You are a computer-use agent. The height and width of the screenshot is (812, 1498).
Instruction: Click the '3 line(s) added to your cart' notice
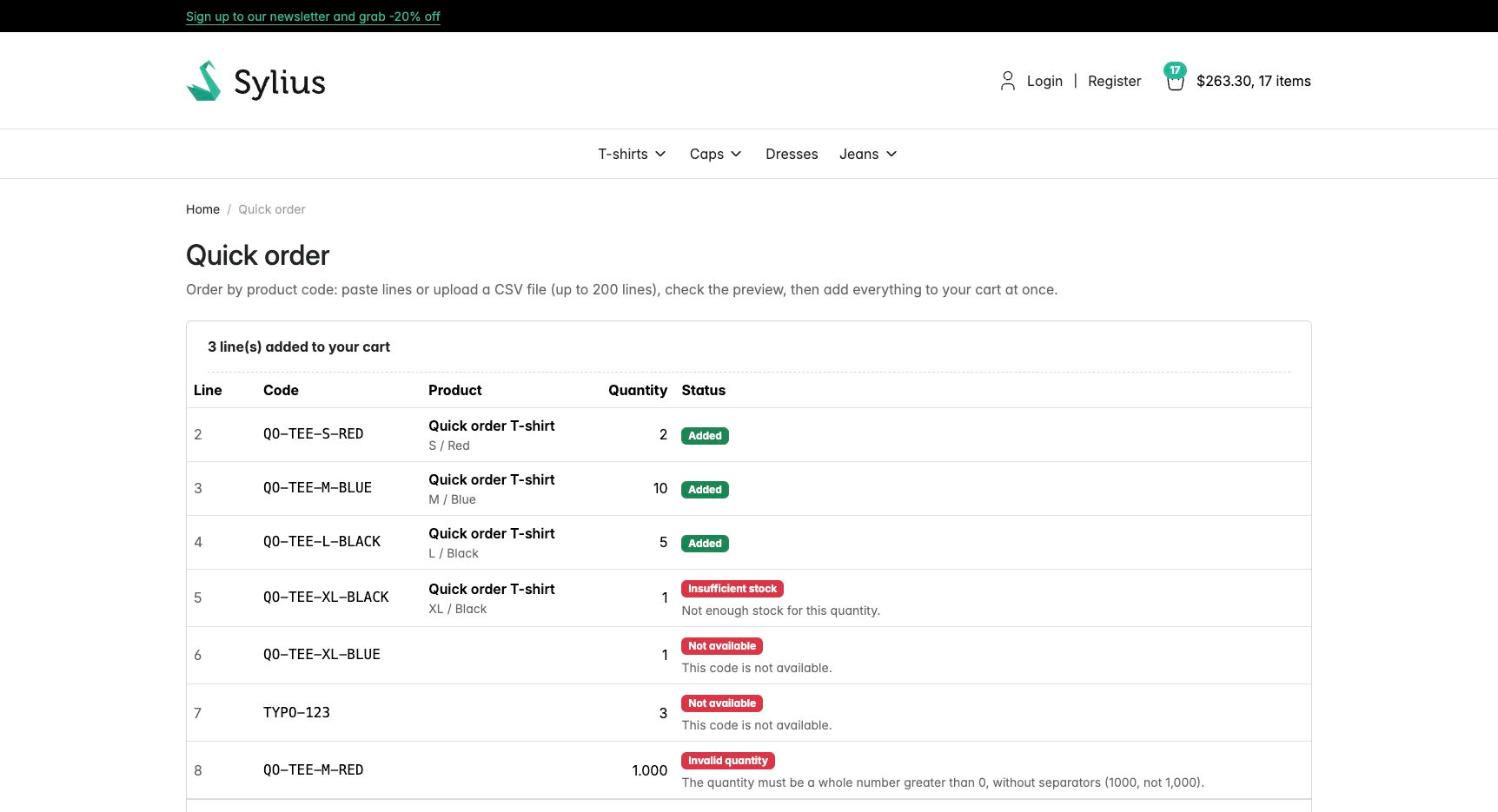pyautogui.click(x=299, y=347)
